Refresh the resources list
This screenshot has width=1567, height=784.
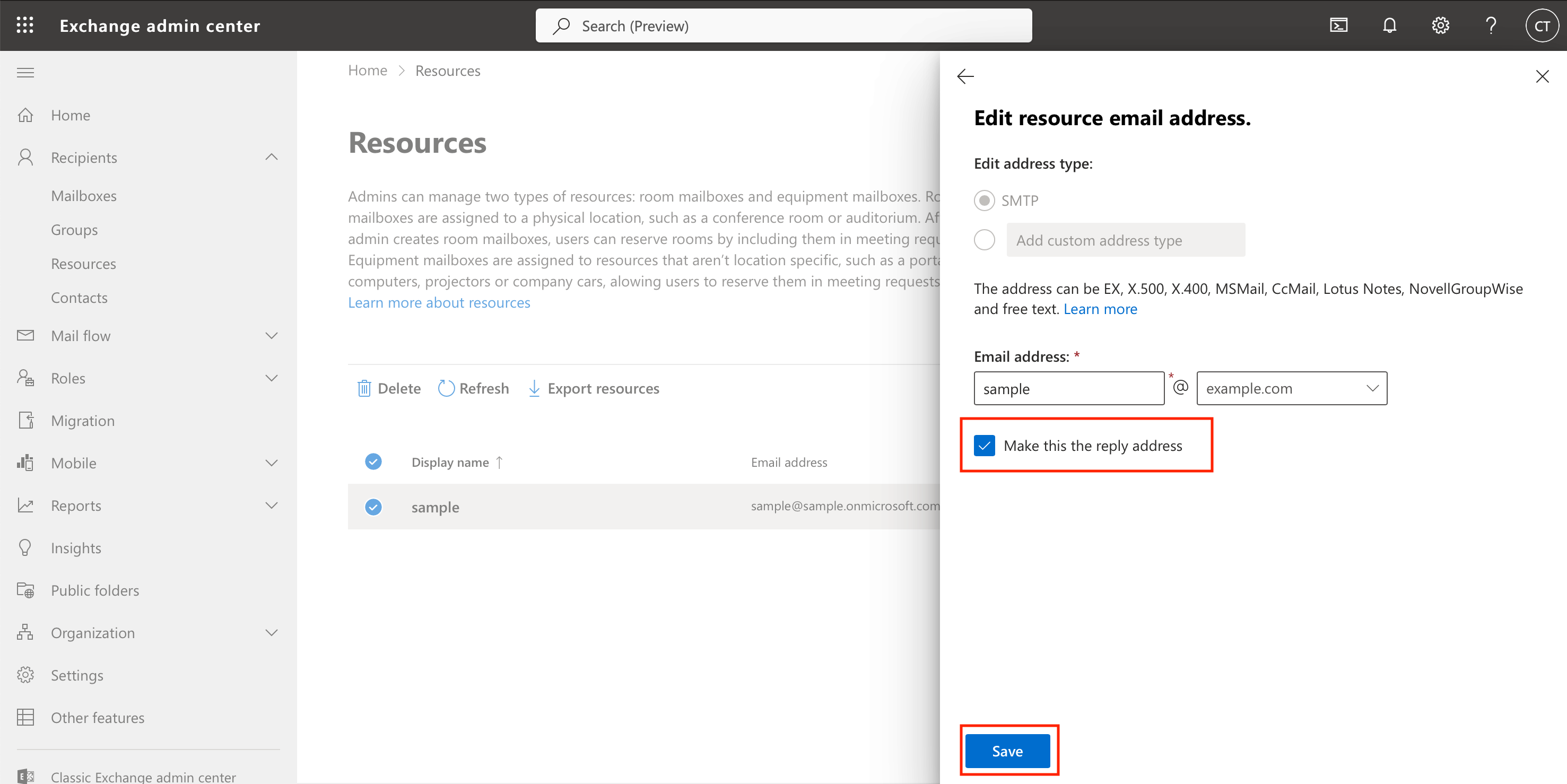[x=473, y=388]
